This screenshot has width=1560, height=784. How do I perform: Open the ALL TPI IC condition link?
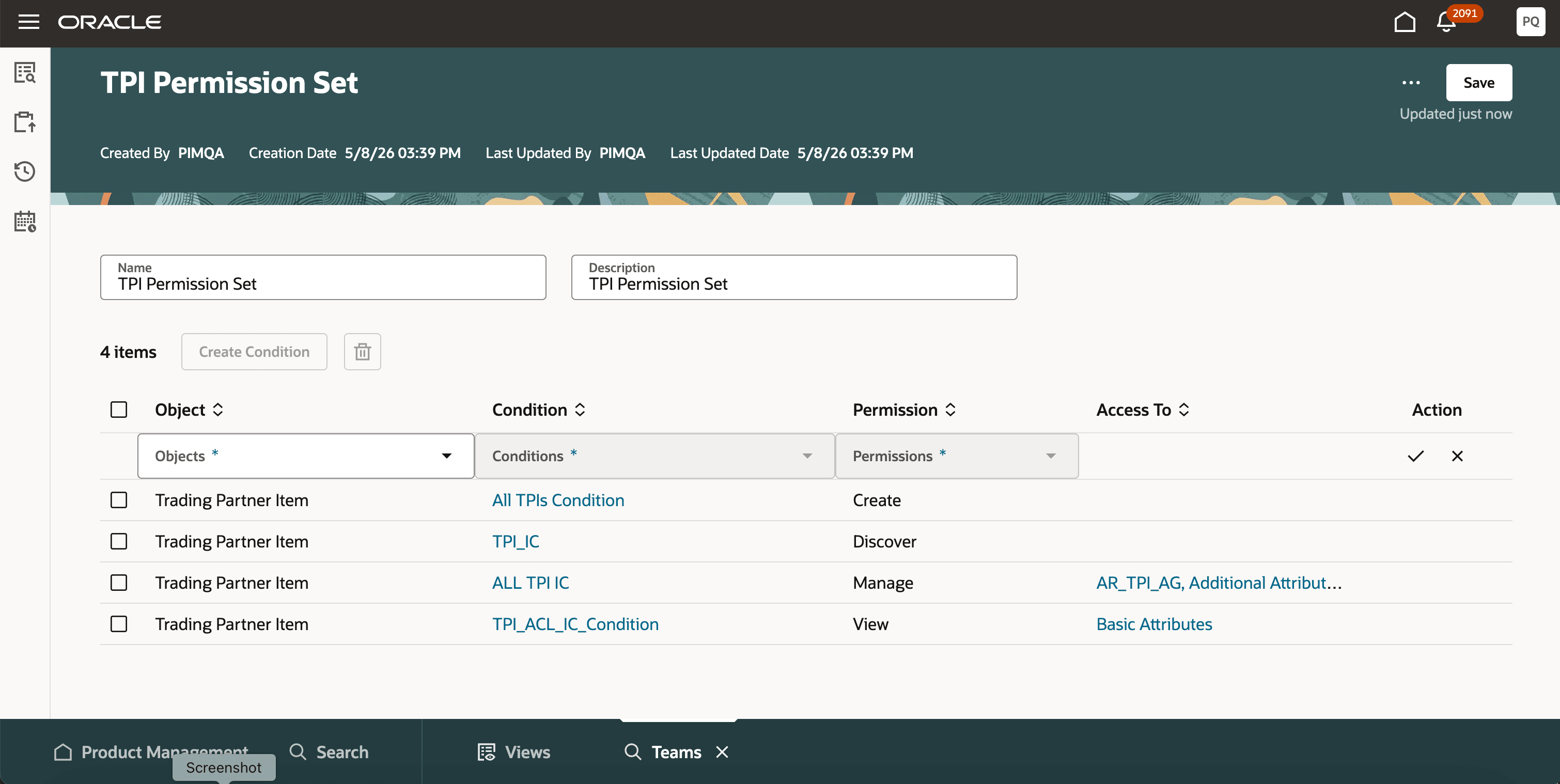click(531, 583)
